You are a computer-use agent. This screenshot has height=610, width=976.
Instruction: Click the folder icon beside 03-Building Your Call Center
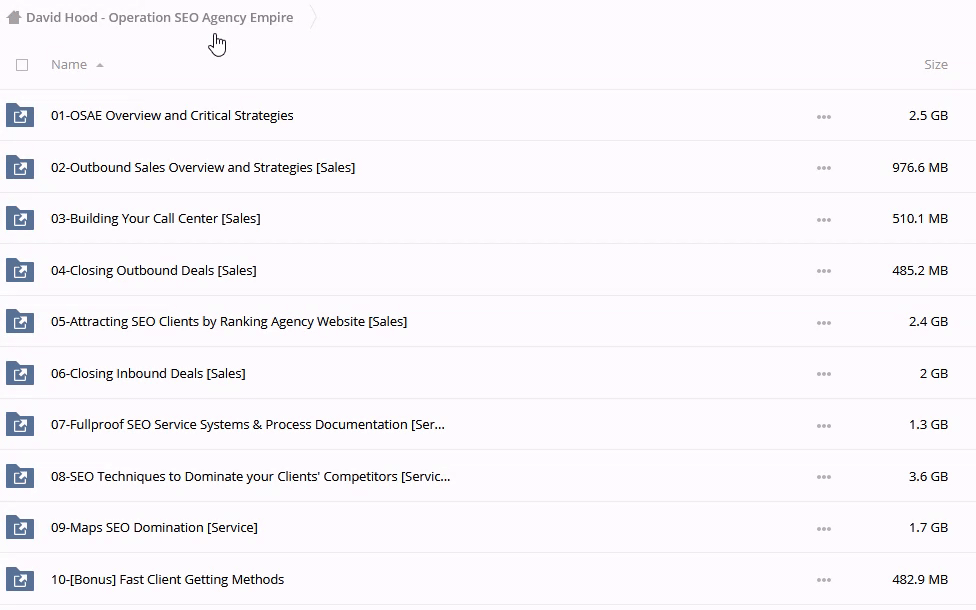coord(19,219)
